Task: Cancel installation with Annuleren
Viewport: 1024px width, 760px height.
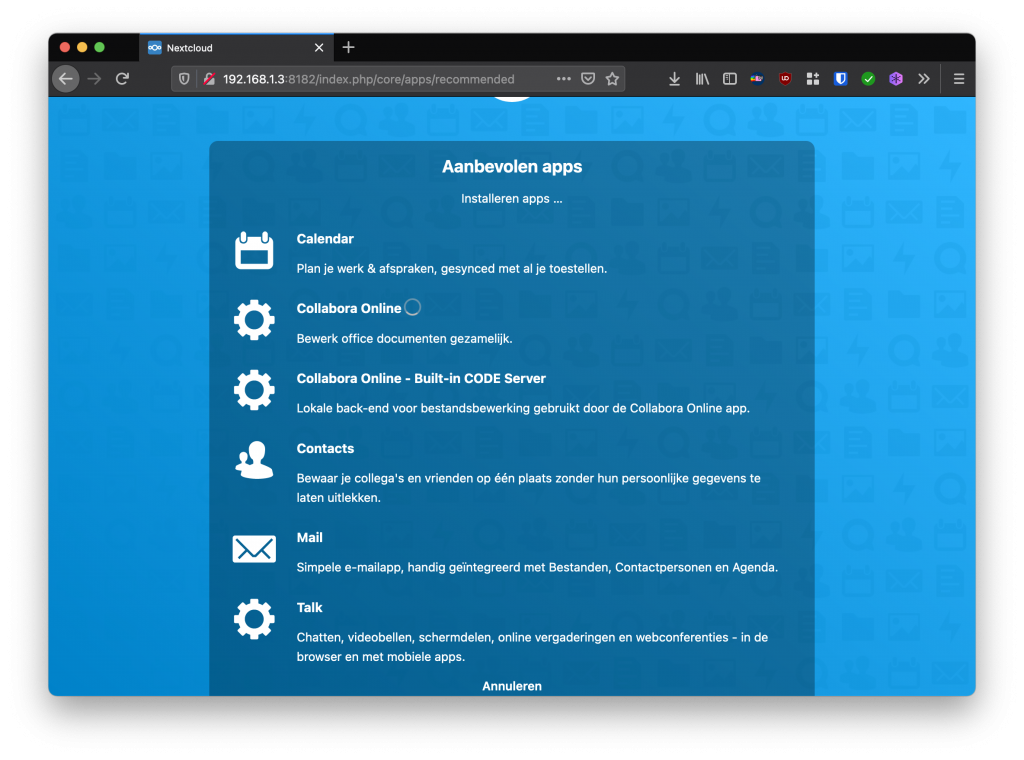Action: click(512, 686)
